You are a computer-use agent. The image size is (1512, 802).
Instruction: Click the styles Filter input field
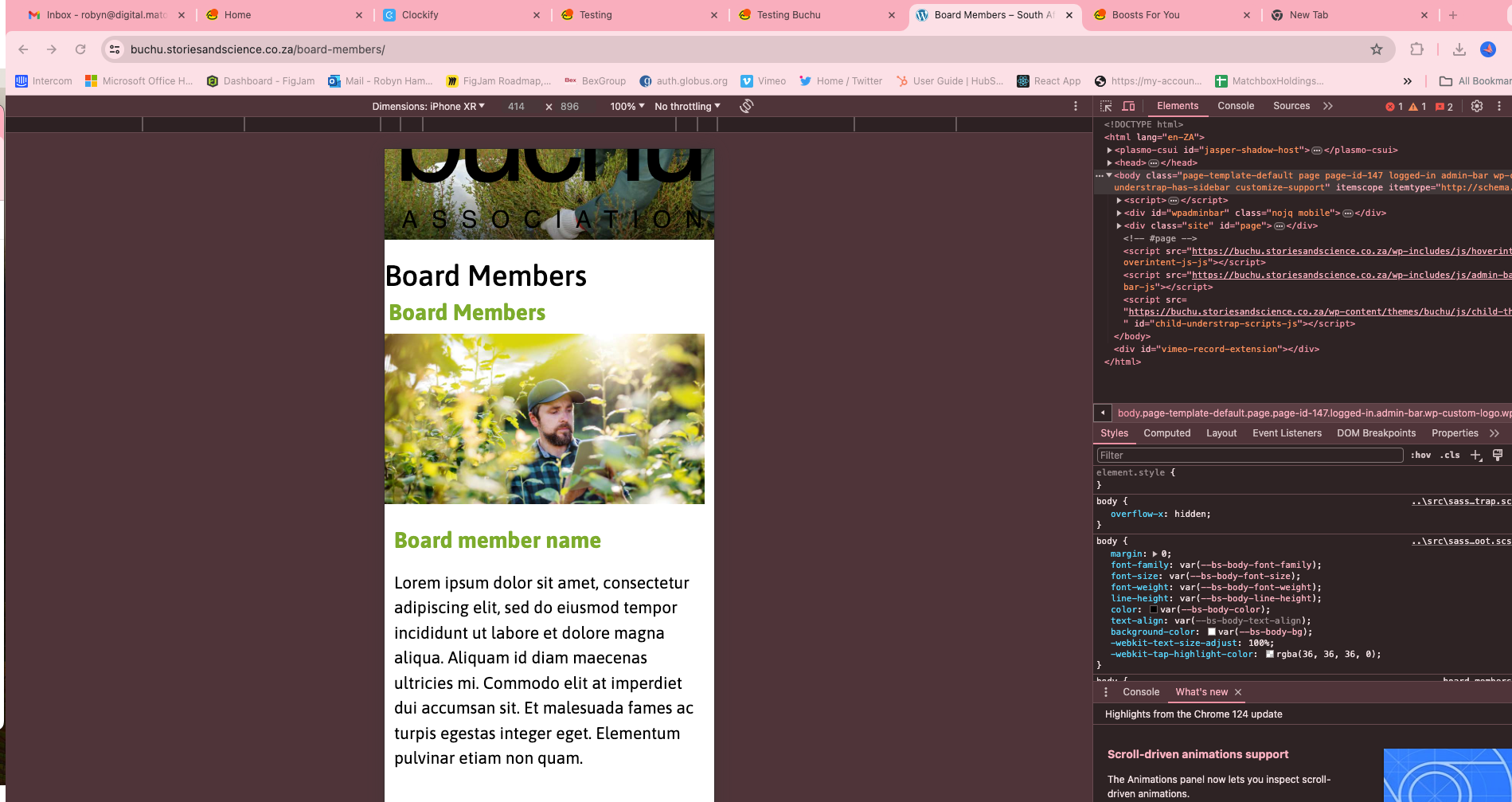coord(1248,455)
